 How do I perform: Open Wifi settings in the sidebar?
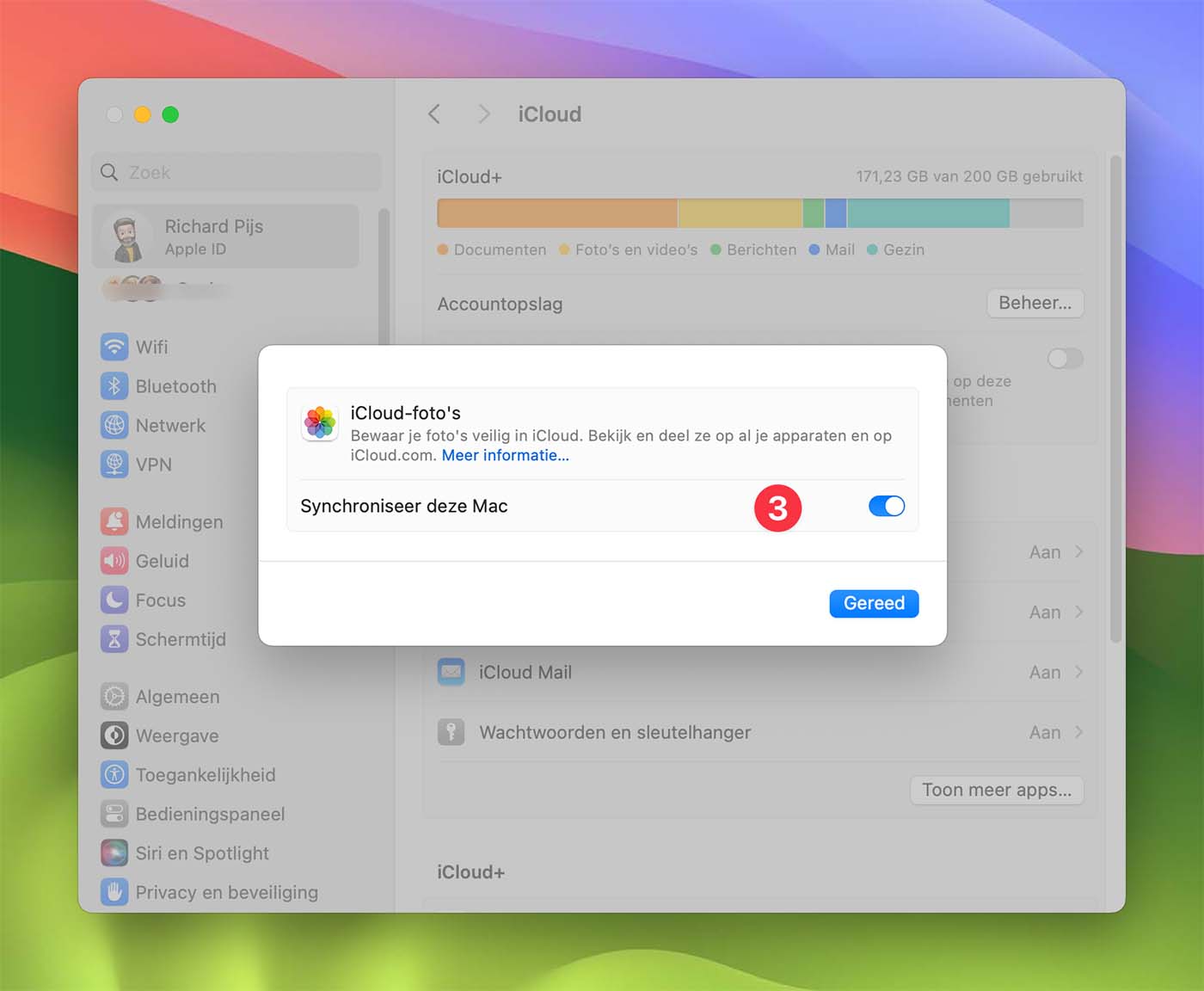coord(153,347)
